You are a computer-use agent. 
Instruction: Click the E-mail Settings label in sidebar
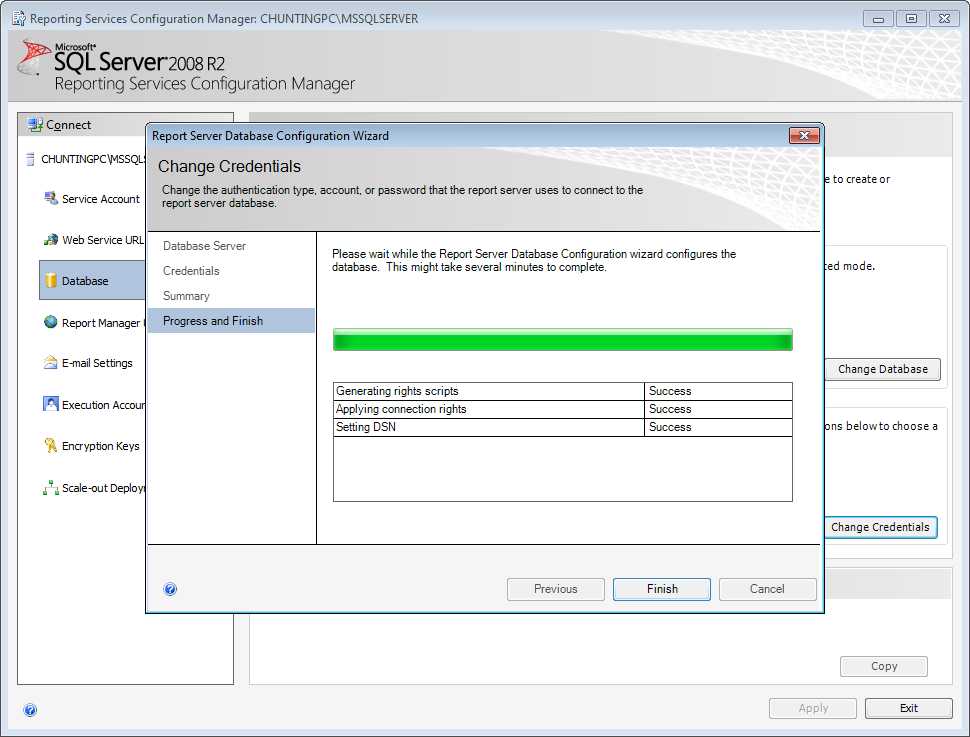pos(97,363)
